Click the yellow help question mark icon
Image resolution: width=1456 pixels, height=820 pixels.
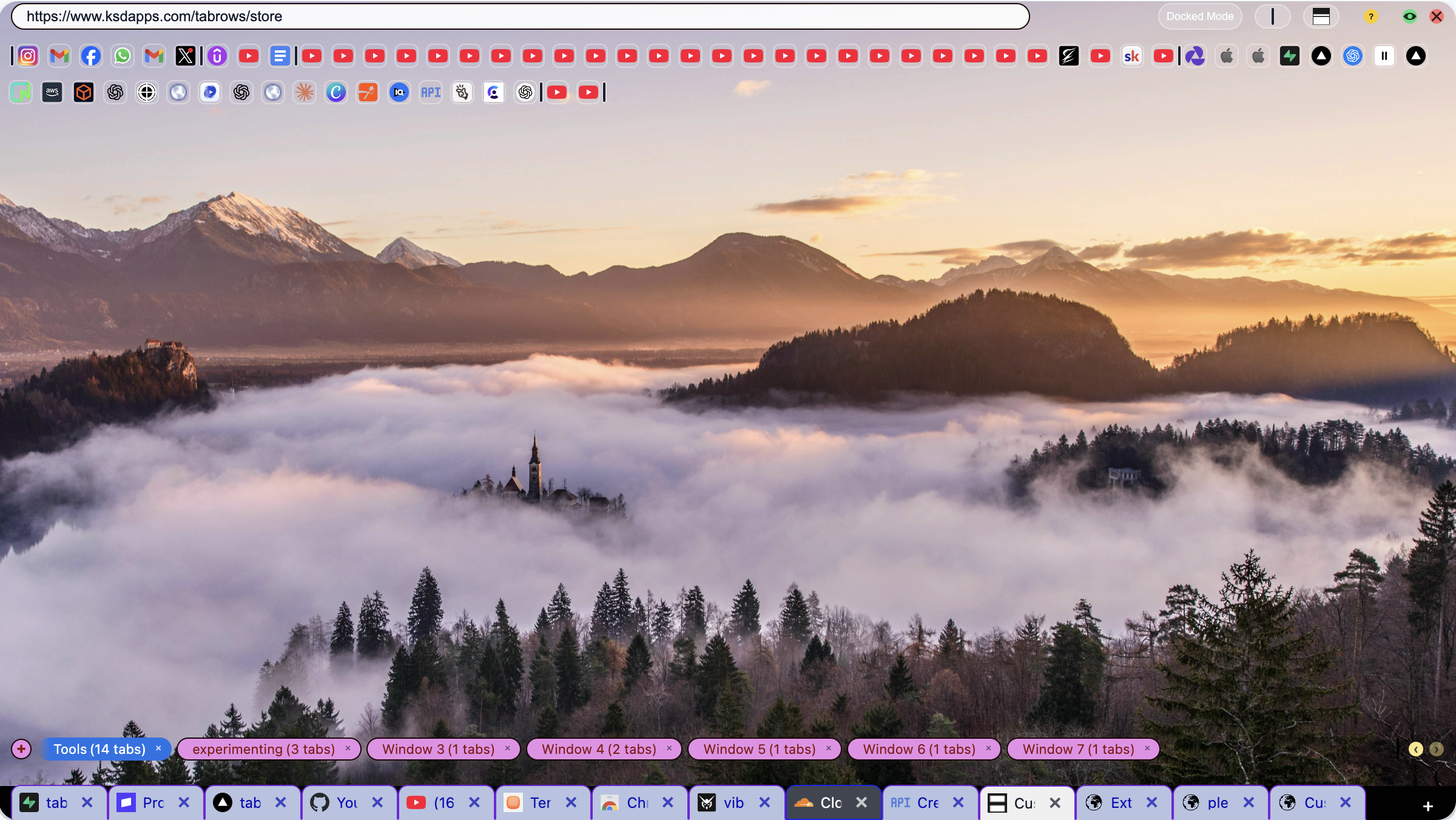click(x=1371, y=16)
